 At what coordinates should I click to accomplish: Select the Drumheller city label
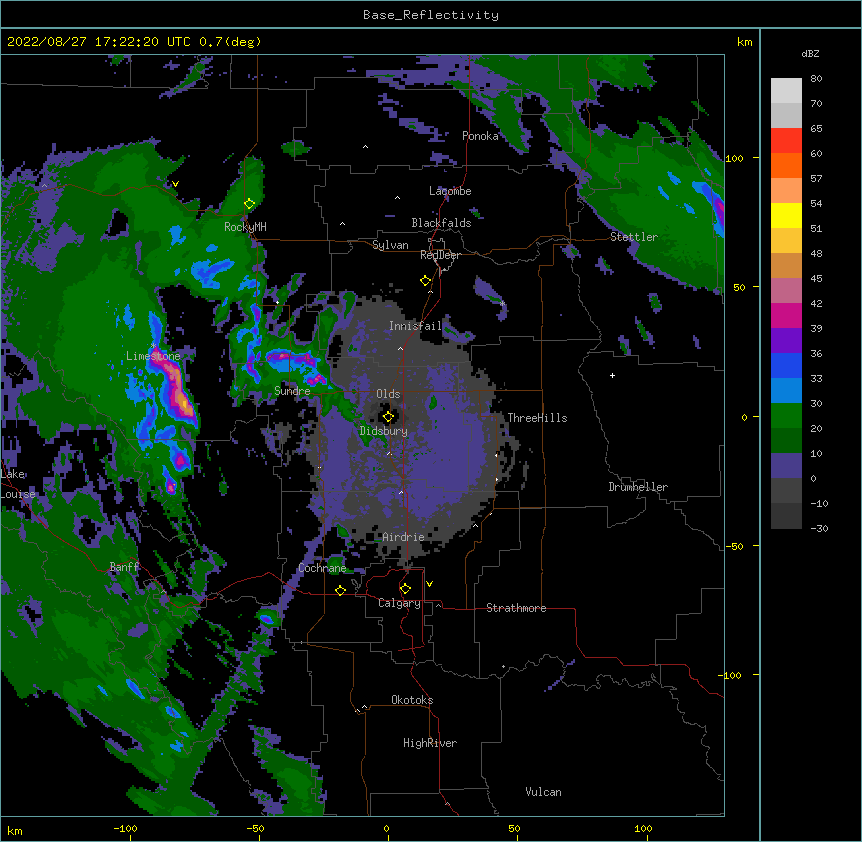638,487
